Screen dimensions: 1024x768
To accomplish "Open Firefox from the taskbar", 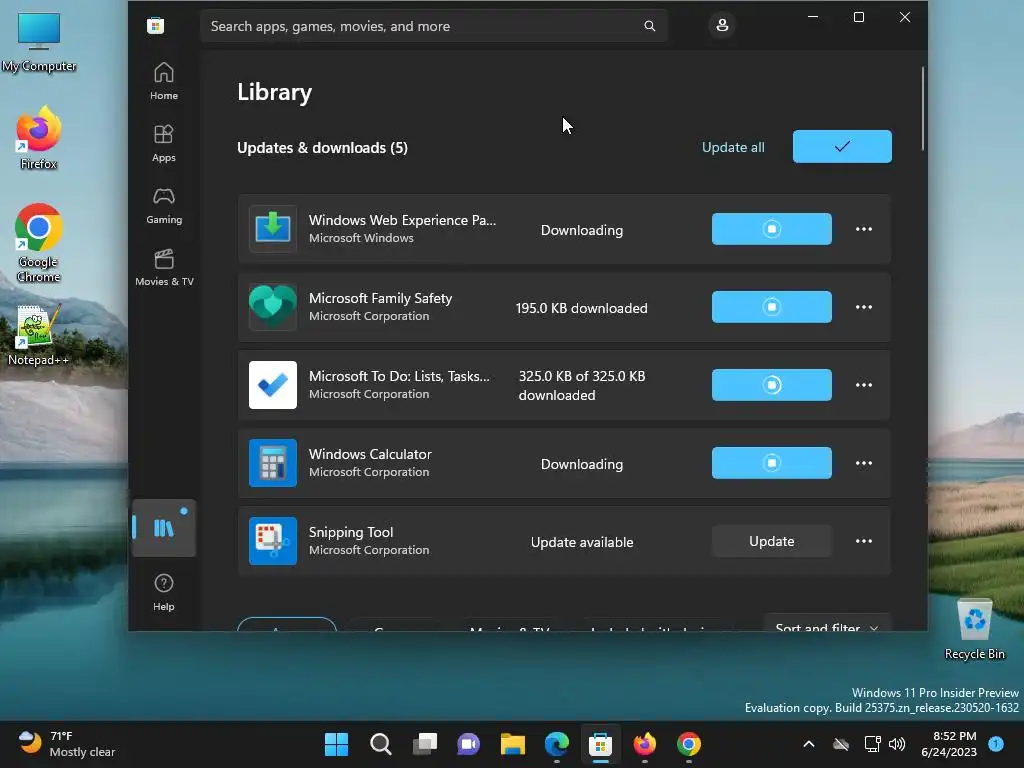I will coord(645,744).
